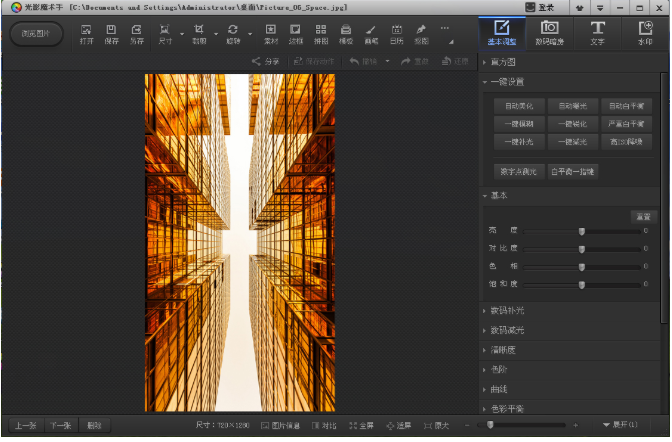Toggle 全屏 (fullscreen) mode in bottom bar
Screen dimensions: 672x442
tap(361, 426)
